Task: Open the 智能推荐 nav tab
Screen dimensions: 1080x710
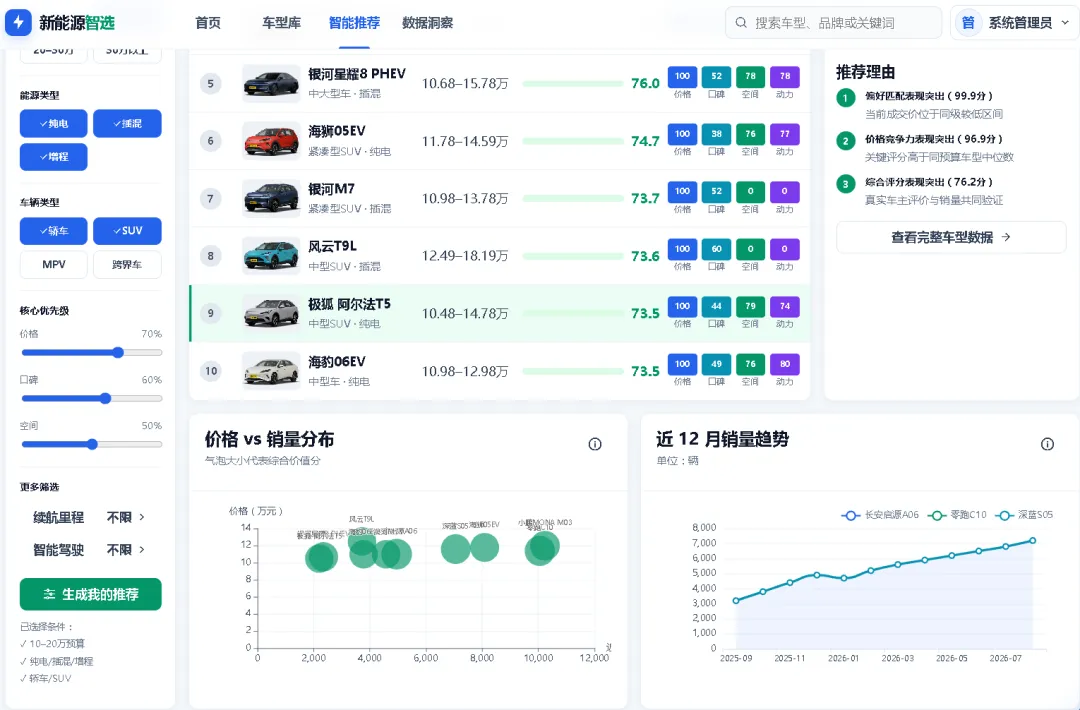Action: [x=354, y=23]
